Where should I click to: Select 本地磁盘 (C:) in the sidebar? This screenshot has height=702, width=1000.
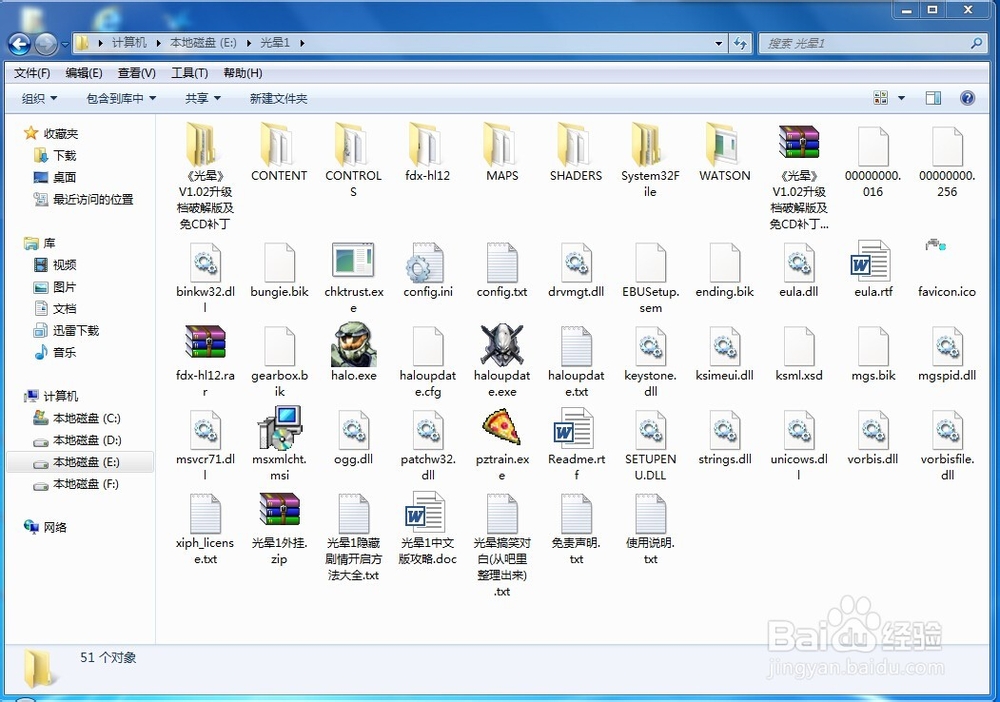coord(87,418)
